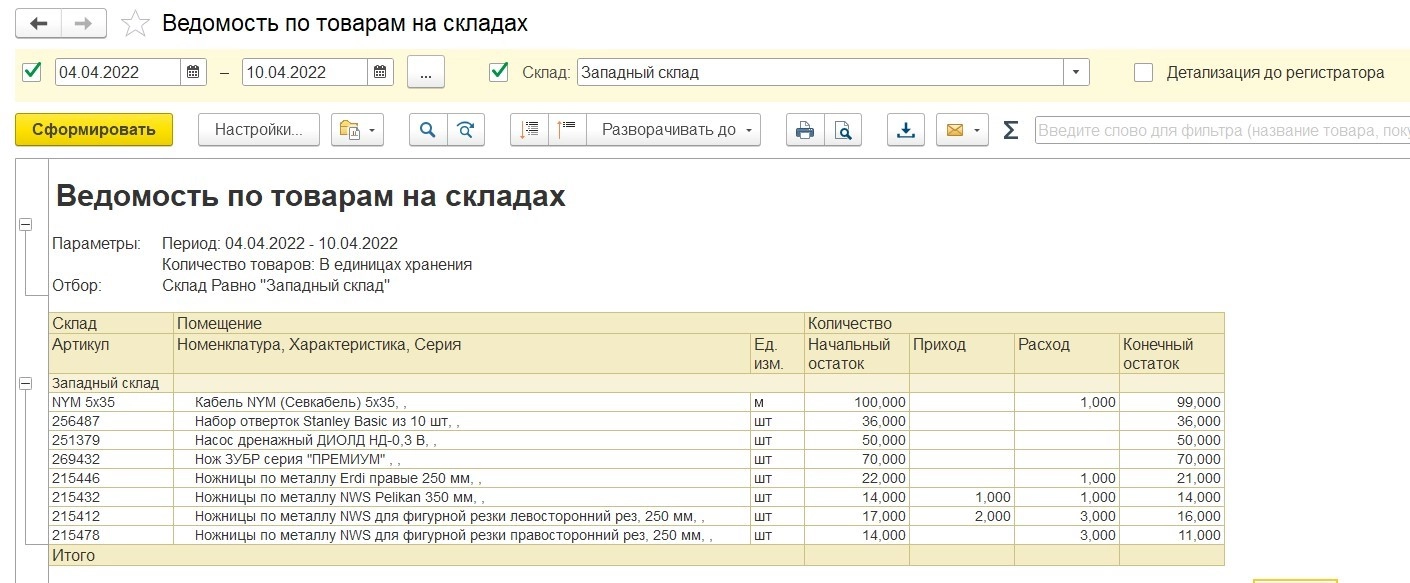1410x583 pixels.
Task: Click the Расход column header
Action: (x=1067, y=354)
